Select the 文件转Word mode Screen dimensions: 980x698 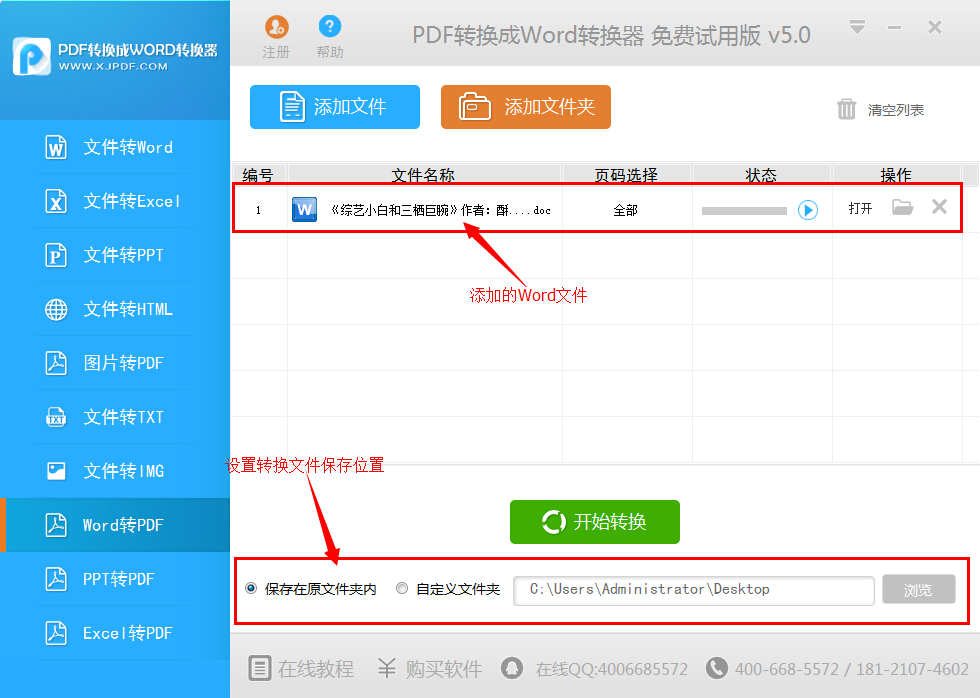(115, 147)
